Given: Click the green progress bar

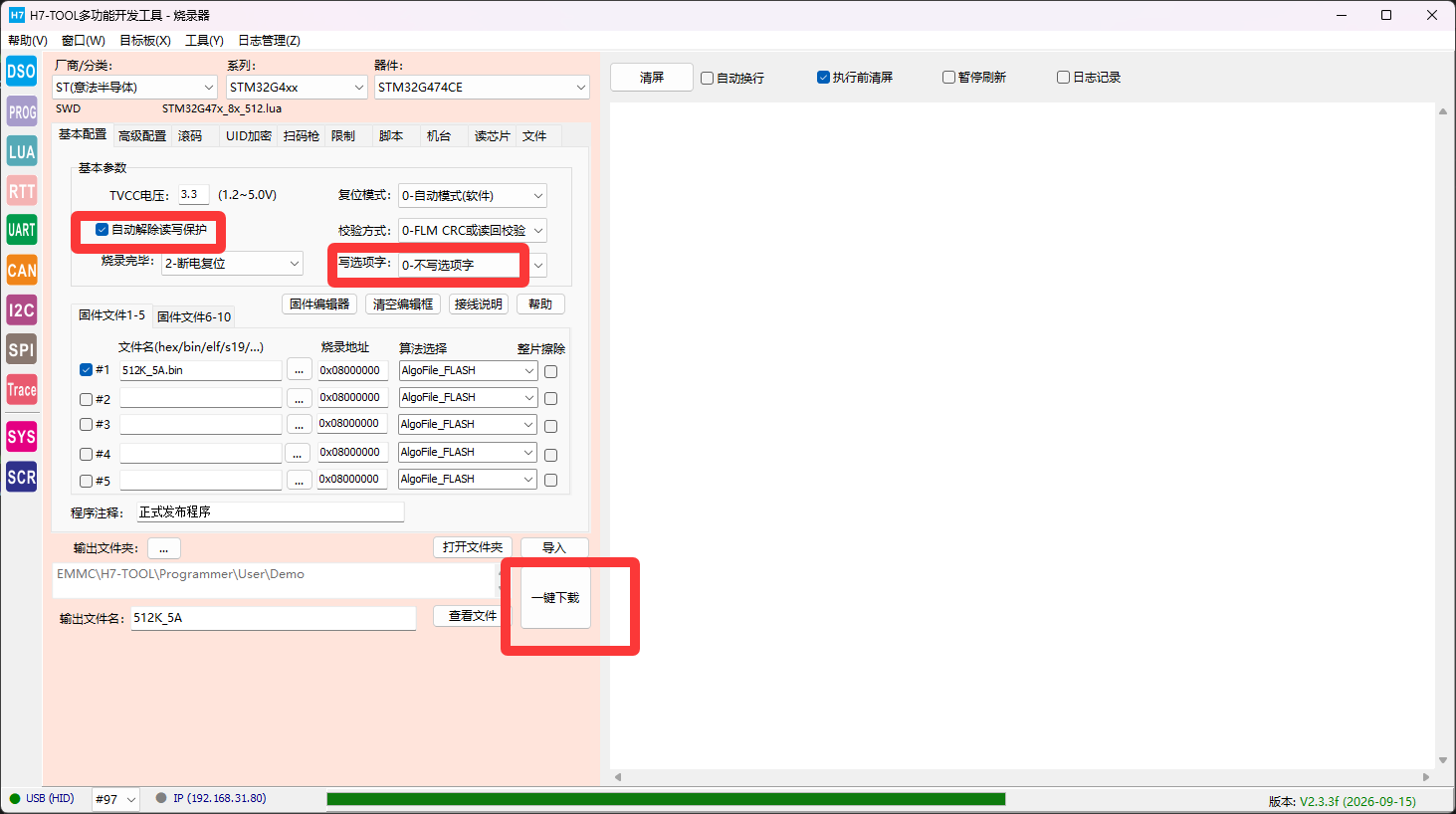Looking at the screenshot, I should tap(666, 799).
